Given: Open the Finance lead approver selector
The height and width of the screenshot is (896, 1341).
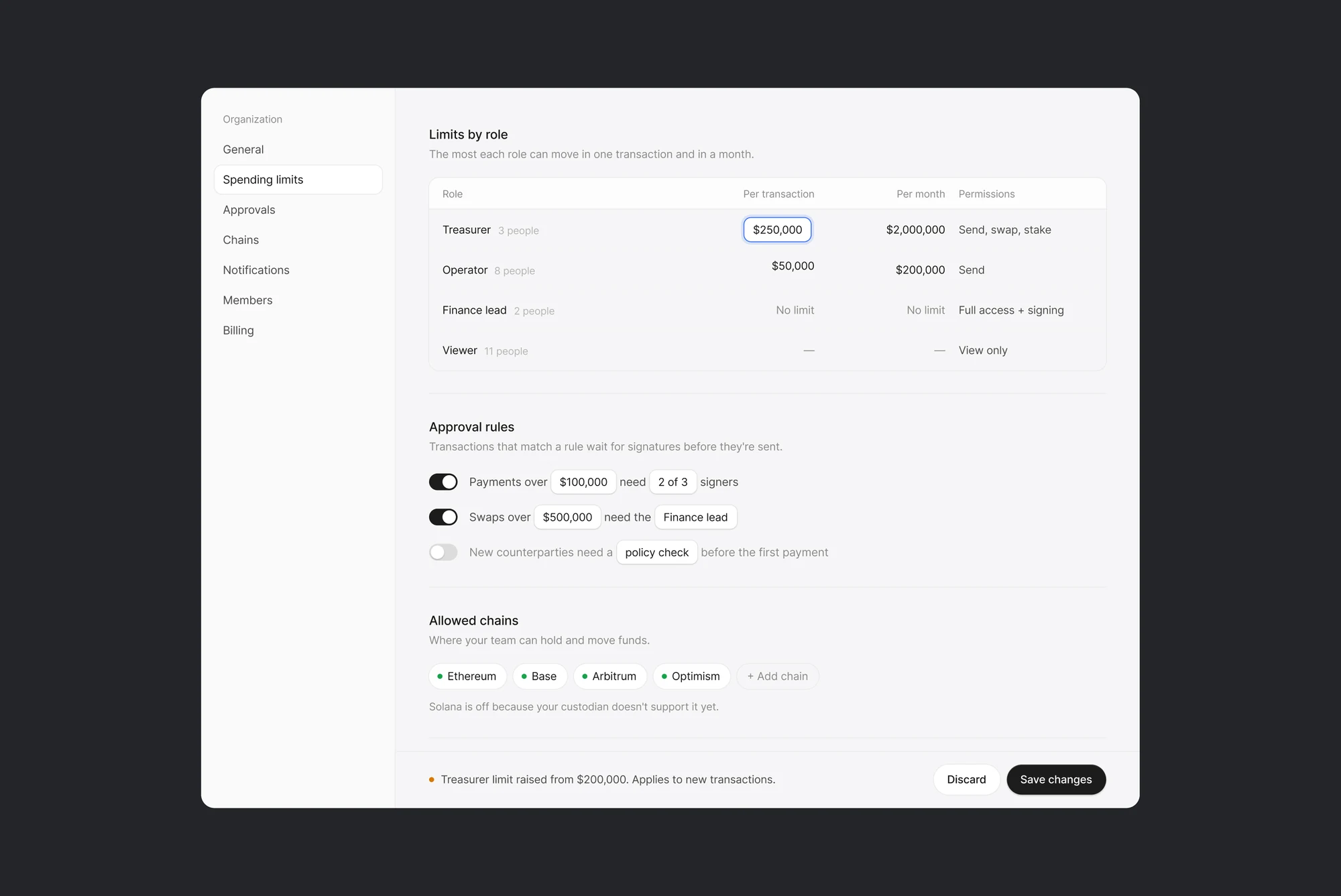Looking at the screenshot, I should (x=695, y=517).
